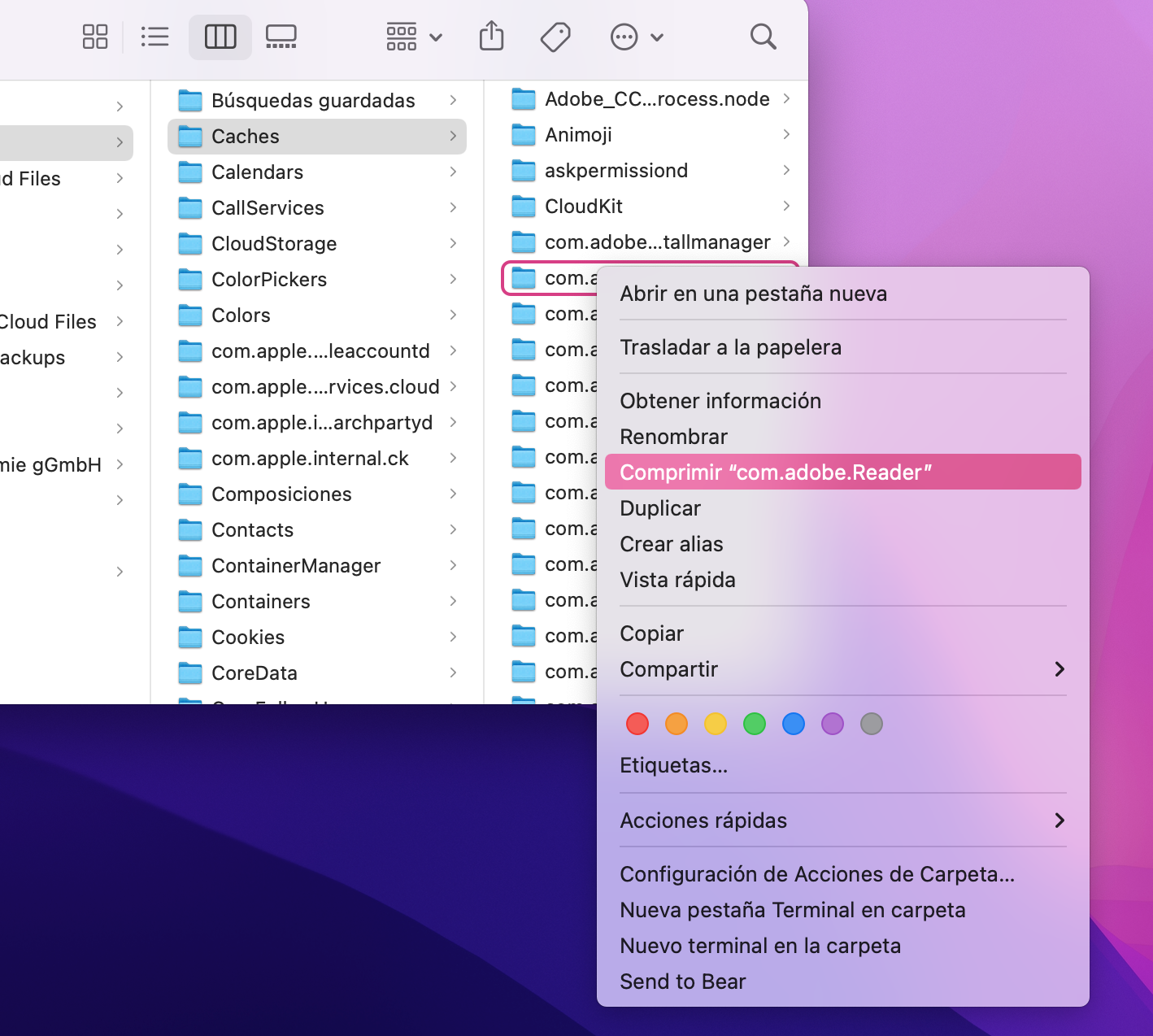Open the more actions ellipsis menu

(637, 37)
